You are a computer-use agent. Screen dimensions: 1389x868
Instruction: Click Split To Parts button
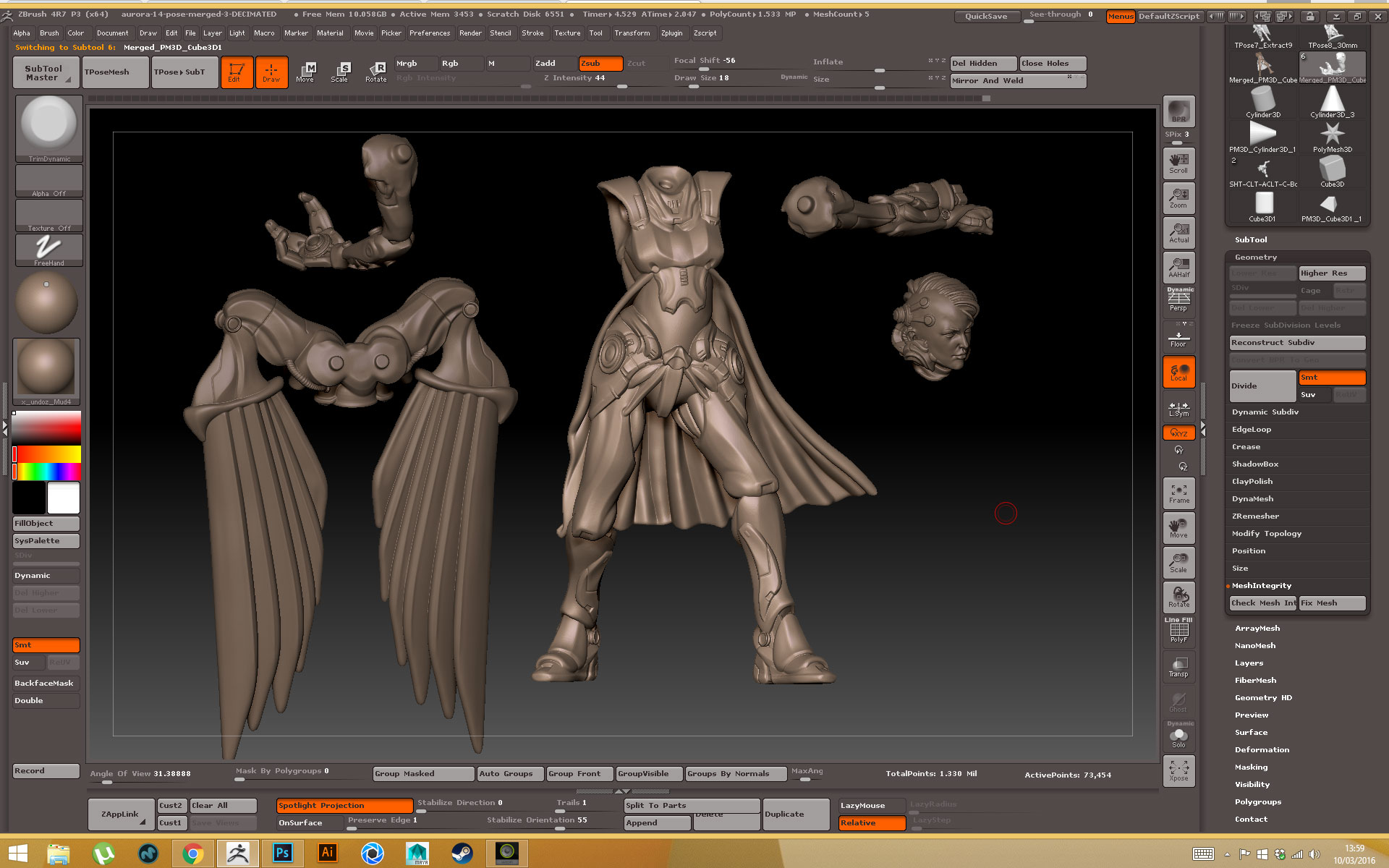(x=692, y=806)
